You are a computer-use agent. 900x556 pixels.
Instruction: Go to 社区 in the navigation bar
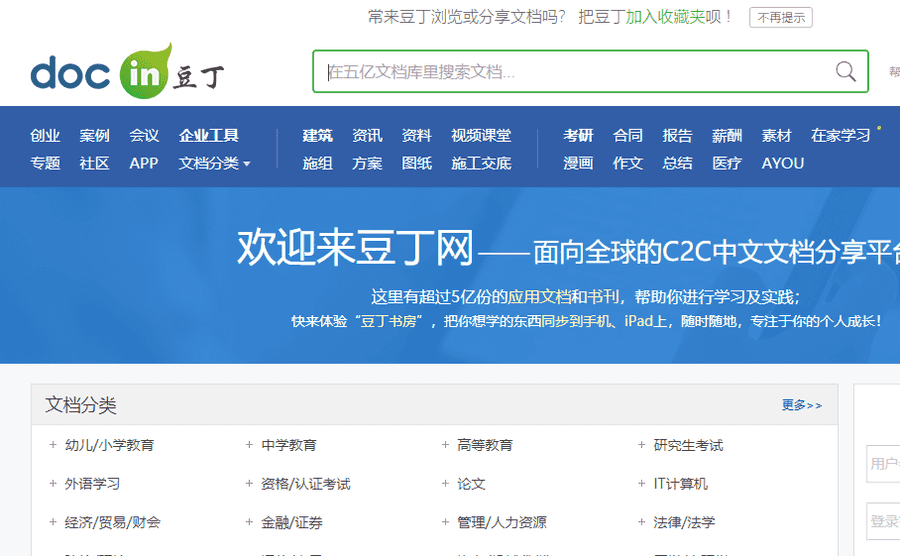(x=95, y=164)
